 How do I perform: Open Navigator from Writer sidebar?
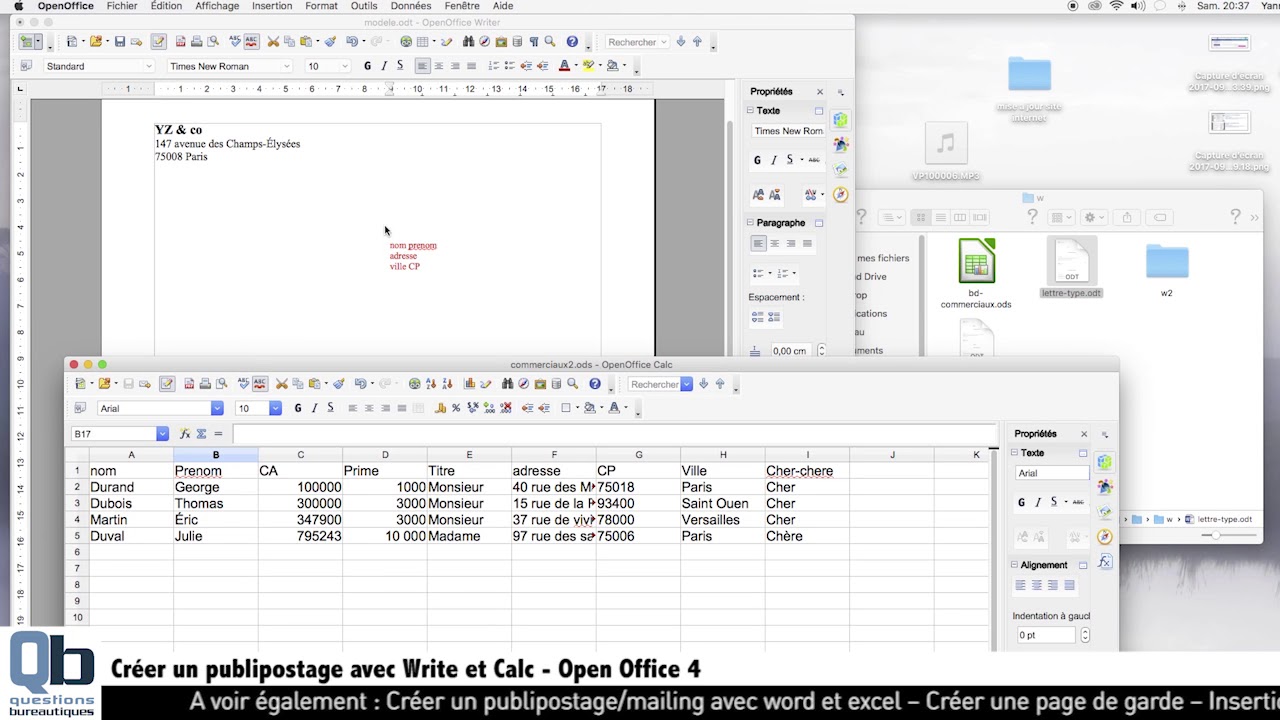pos(840,195)
